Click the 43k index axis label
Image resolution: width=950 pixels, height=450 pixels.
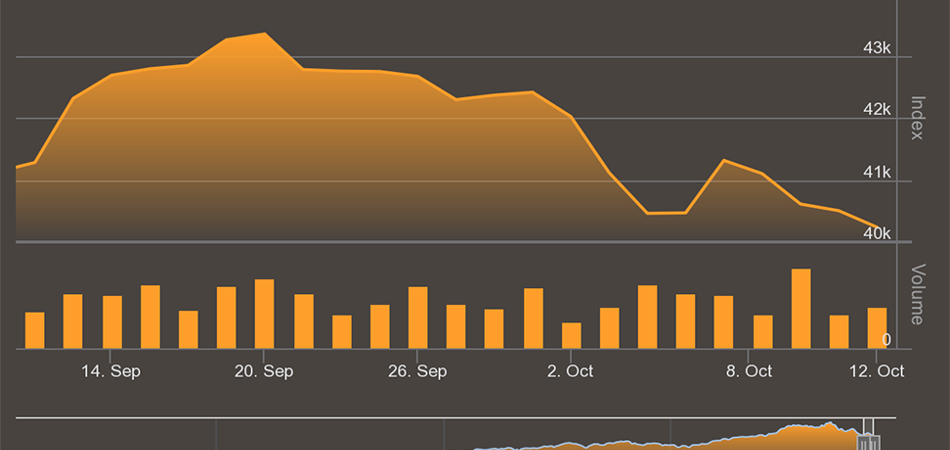(x=876, y=48)
